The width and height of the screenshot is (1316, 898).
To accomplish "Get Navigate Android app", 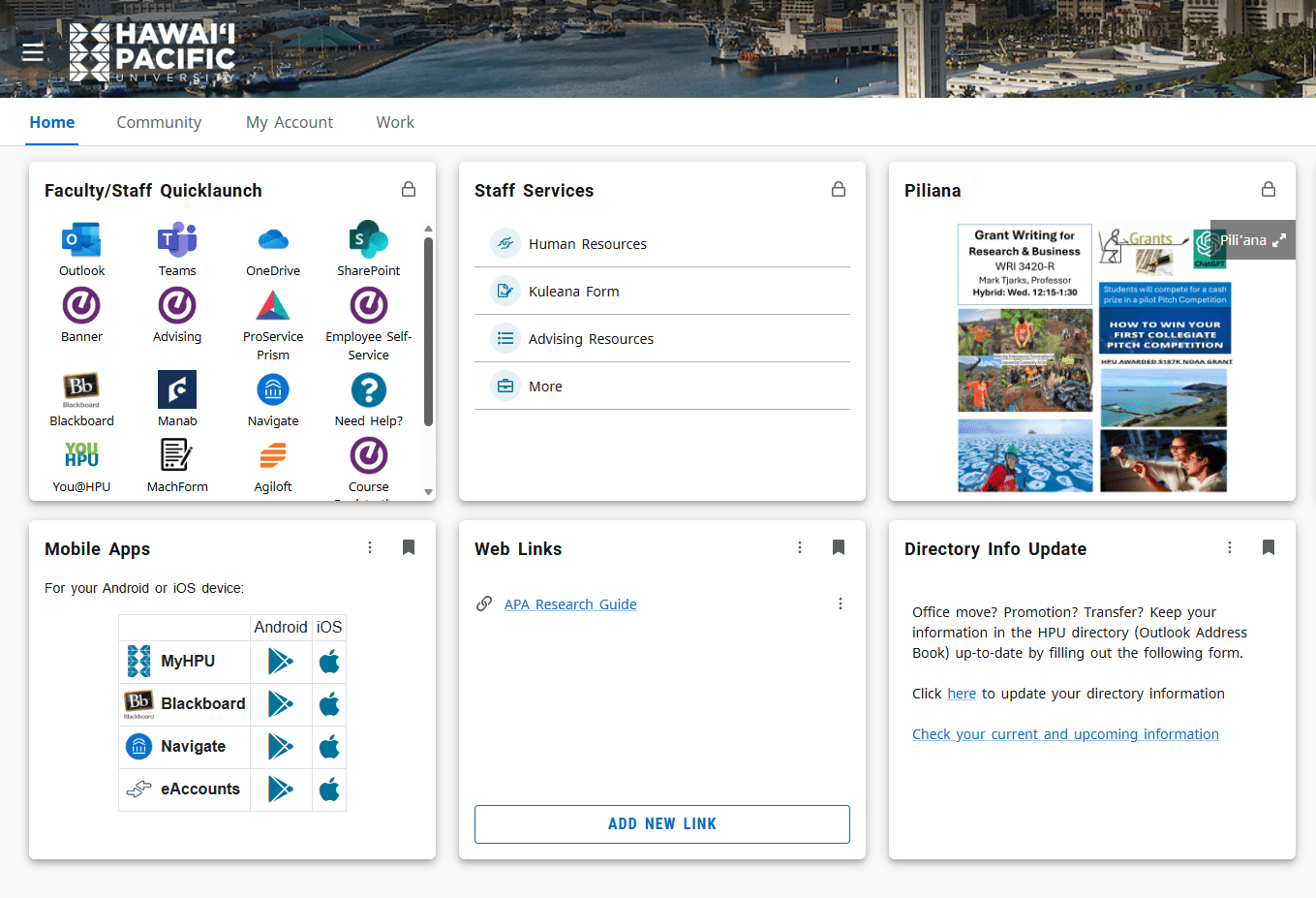I will click(x=280, y=747).
